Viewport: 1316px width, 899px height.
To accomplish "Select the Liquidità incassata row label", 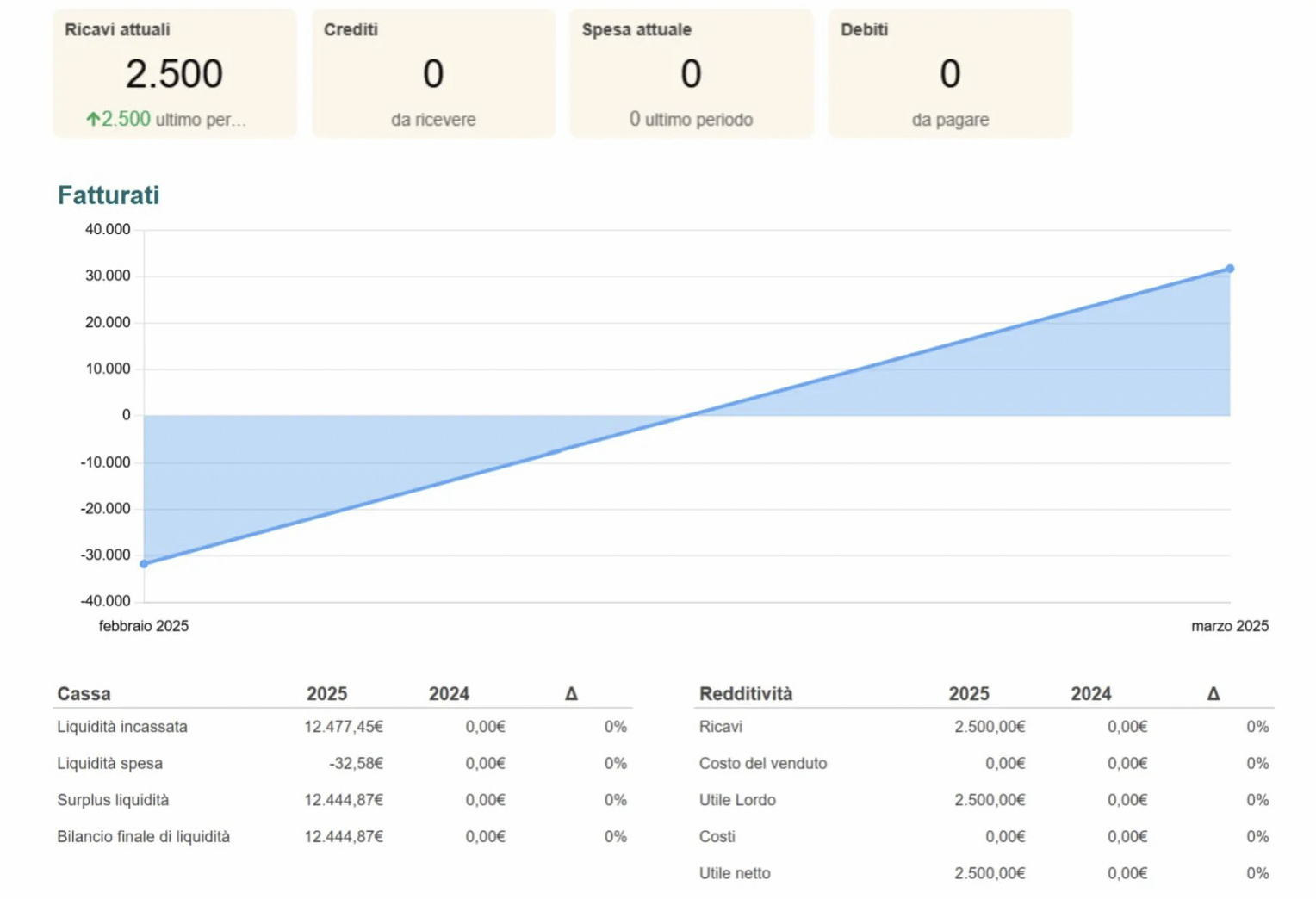I will click(122, 727).
